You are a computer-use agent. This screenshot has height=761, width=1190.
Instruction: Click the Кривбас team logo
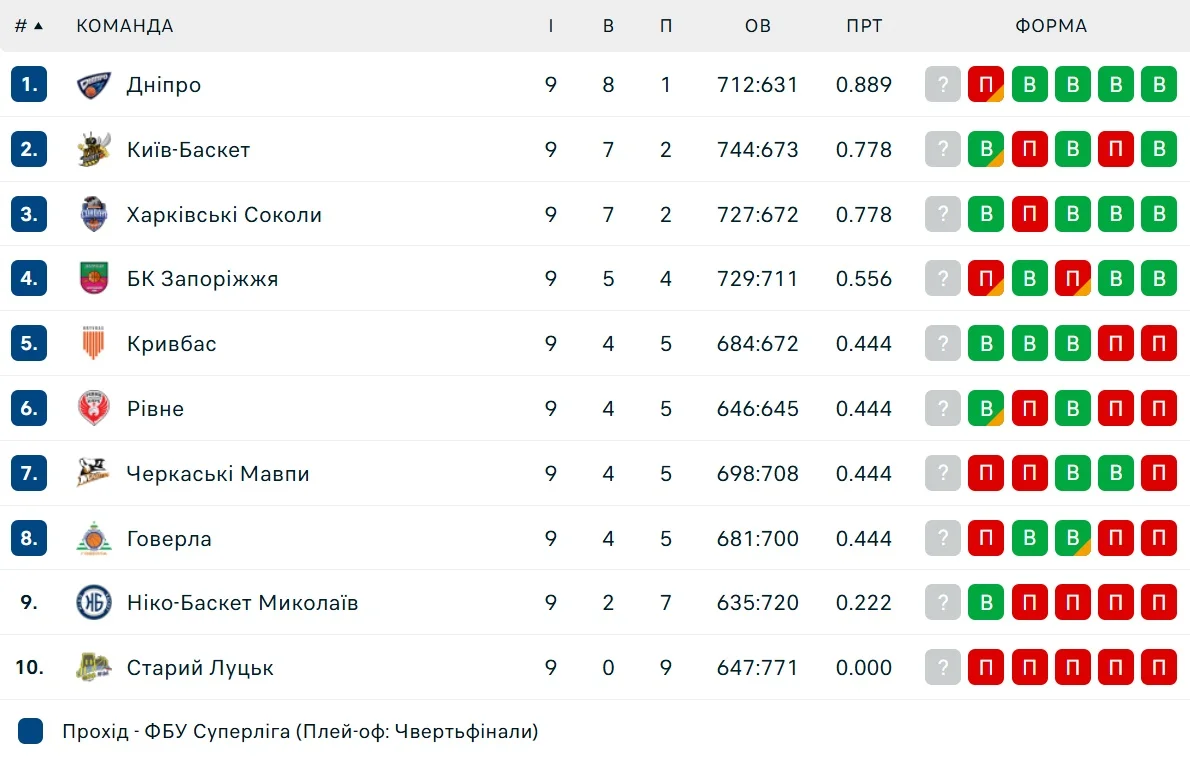coord(94,344)
